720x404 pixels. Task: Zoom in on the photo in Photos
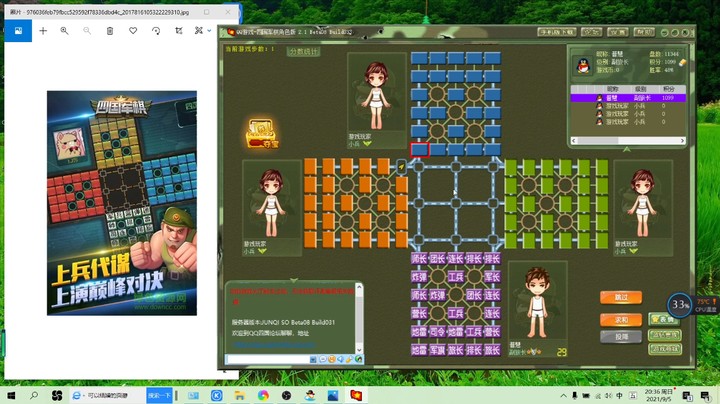64,31
